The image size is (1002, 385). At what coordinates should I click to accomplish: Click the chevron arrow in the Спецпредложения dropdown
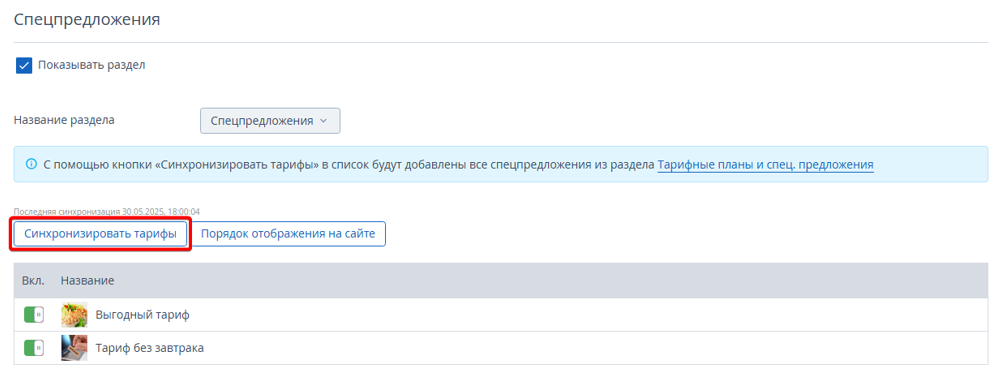(x=323, y=121)
